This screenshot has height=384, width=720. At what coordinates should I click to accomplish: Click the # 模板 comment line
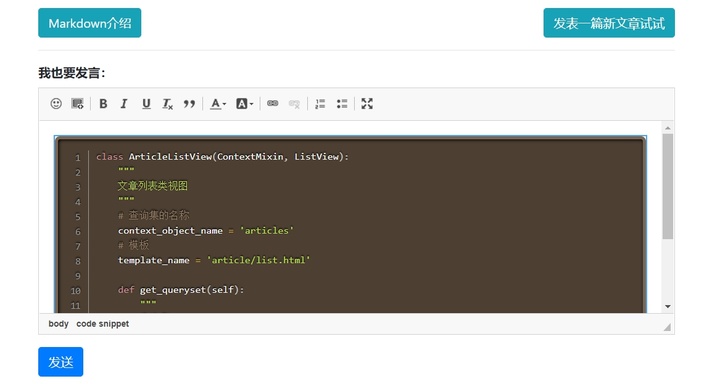(134, 245)
